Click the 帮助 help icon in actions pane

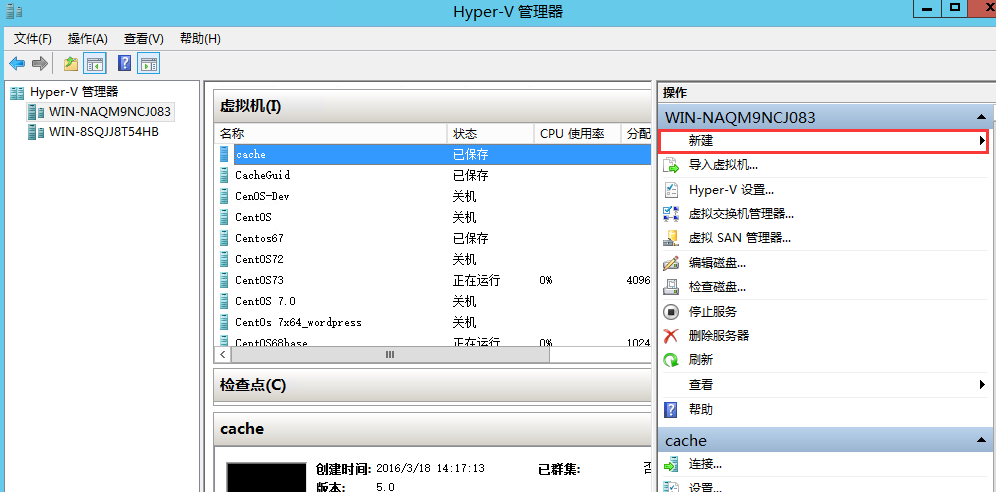click(x=671, y=409)
